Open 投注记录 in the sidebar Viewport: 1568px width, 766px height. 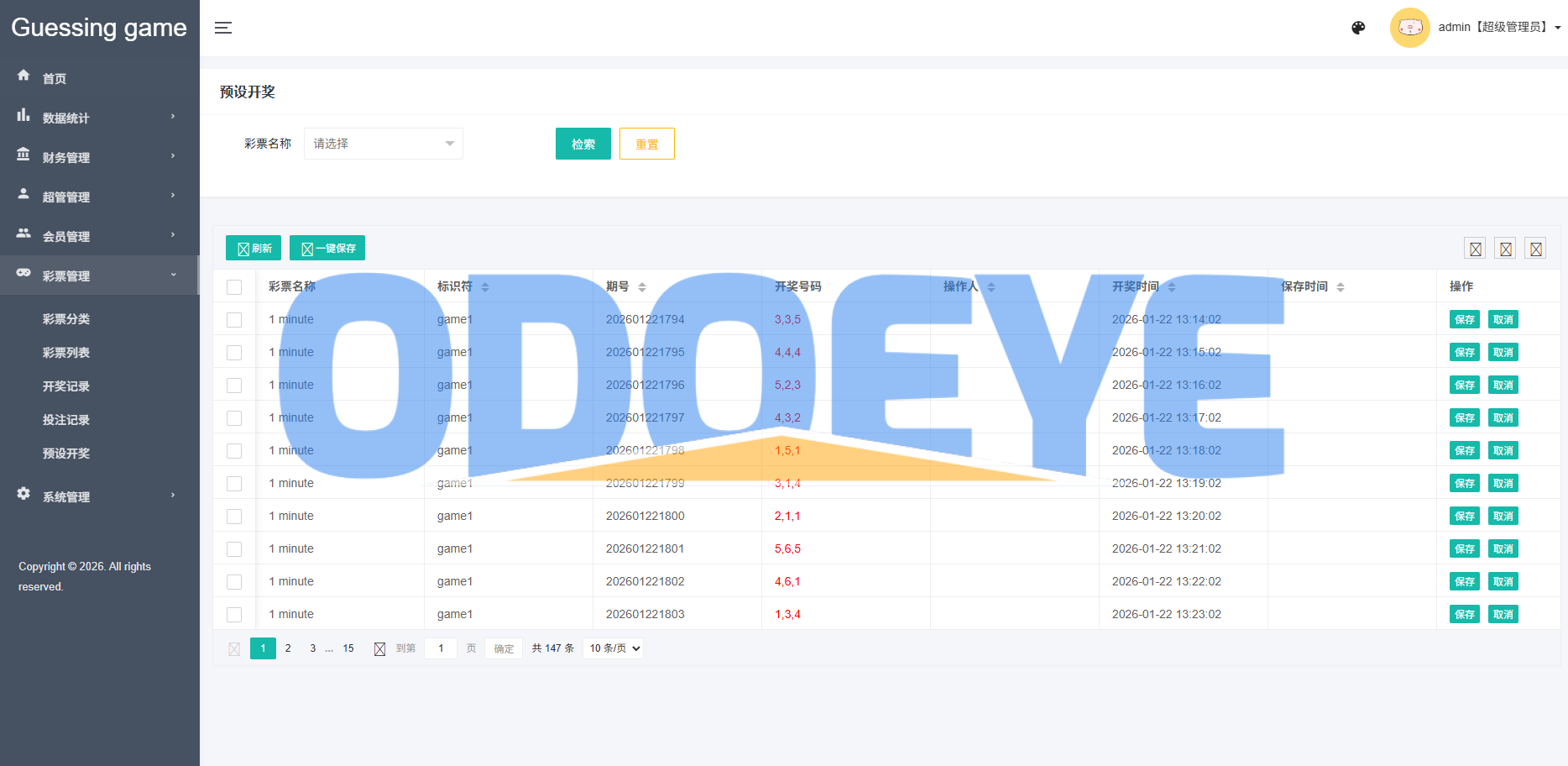click(x=66, y=420)
